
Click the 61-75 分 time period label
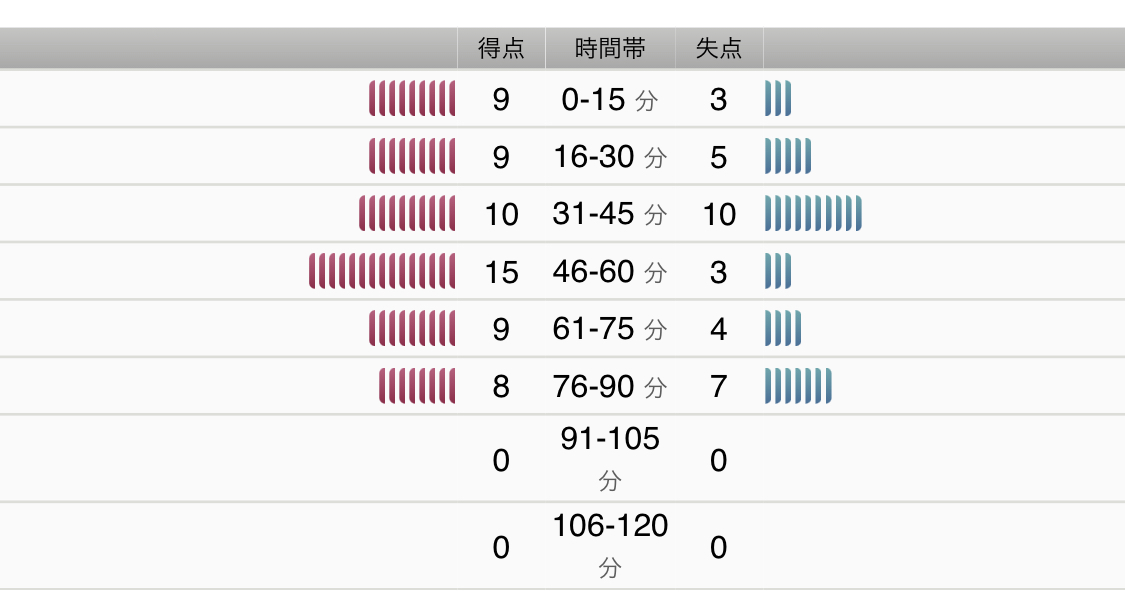click(x=610, y=329)
